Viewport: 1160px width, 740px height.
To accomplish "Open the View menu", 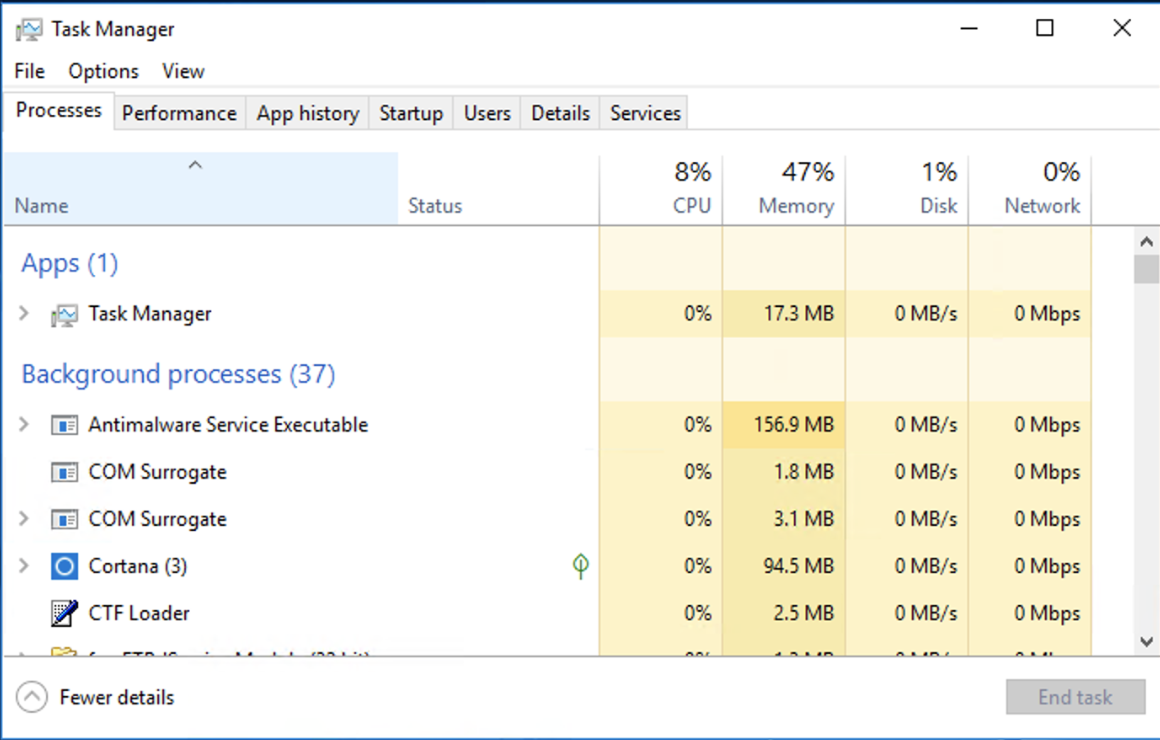I will [x=183, y=71].
